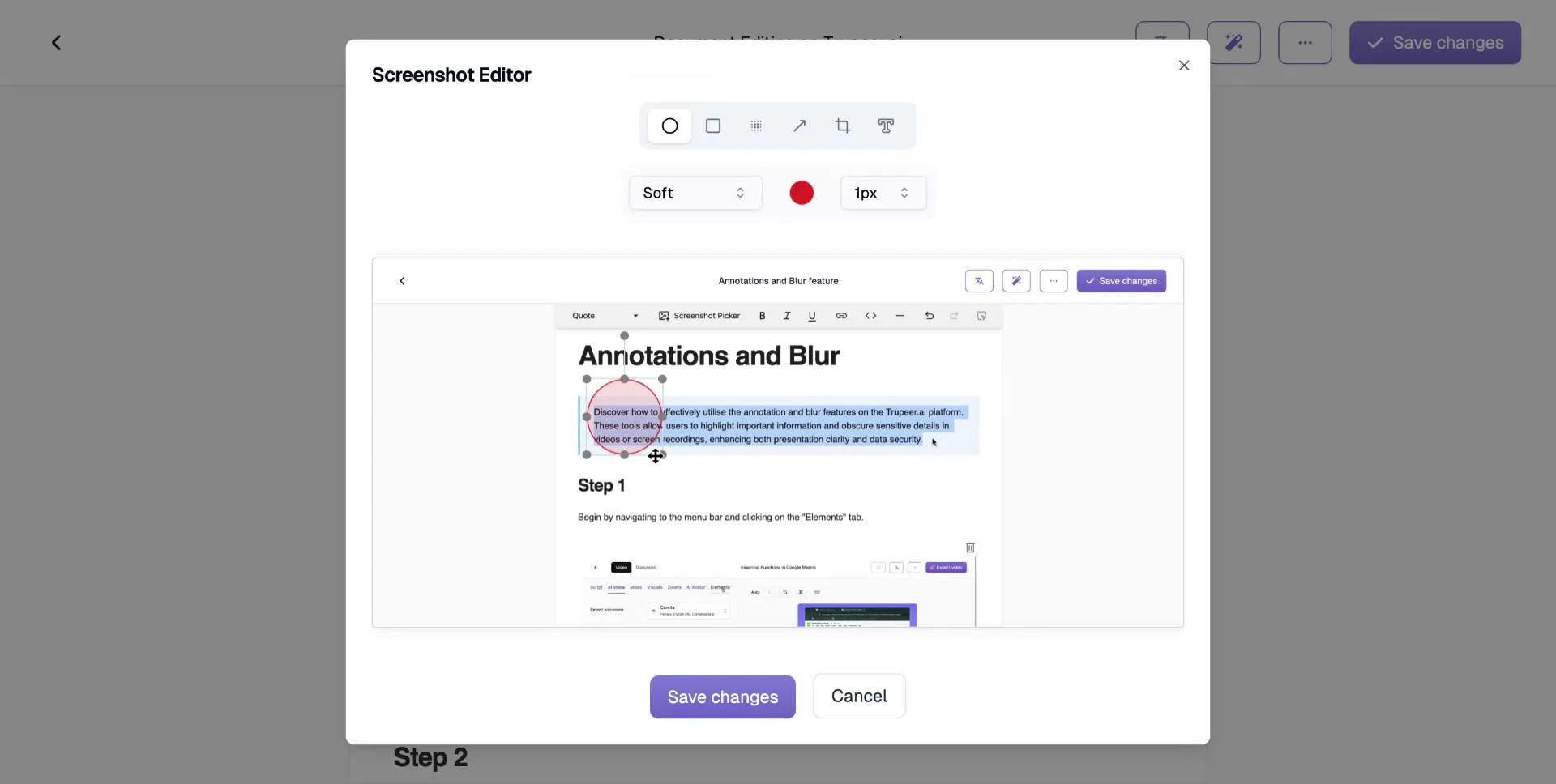This screenshot has height=784, width=1556.
Task: Toggle italic formatting
Action: coord(787,316)
